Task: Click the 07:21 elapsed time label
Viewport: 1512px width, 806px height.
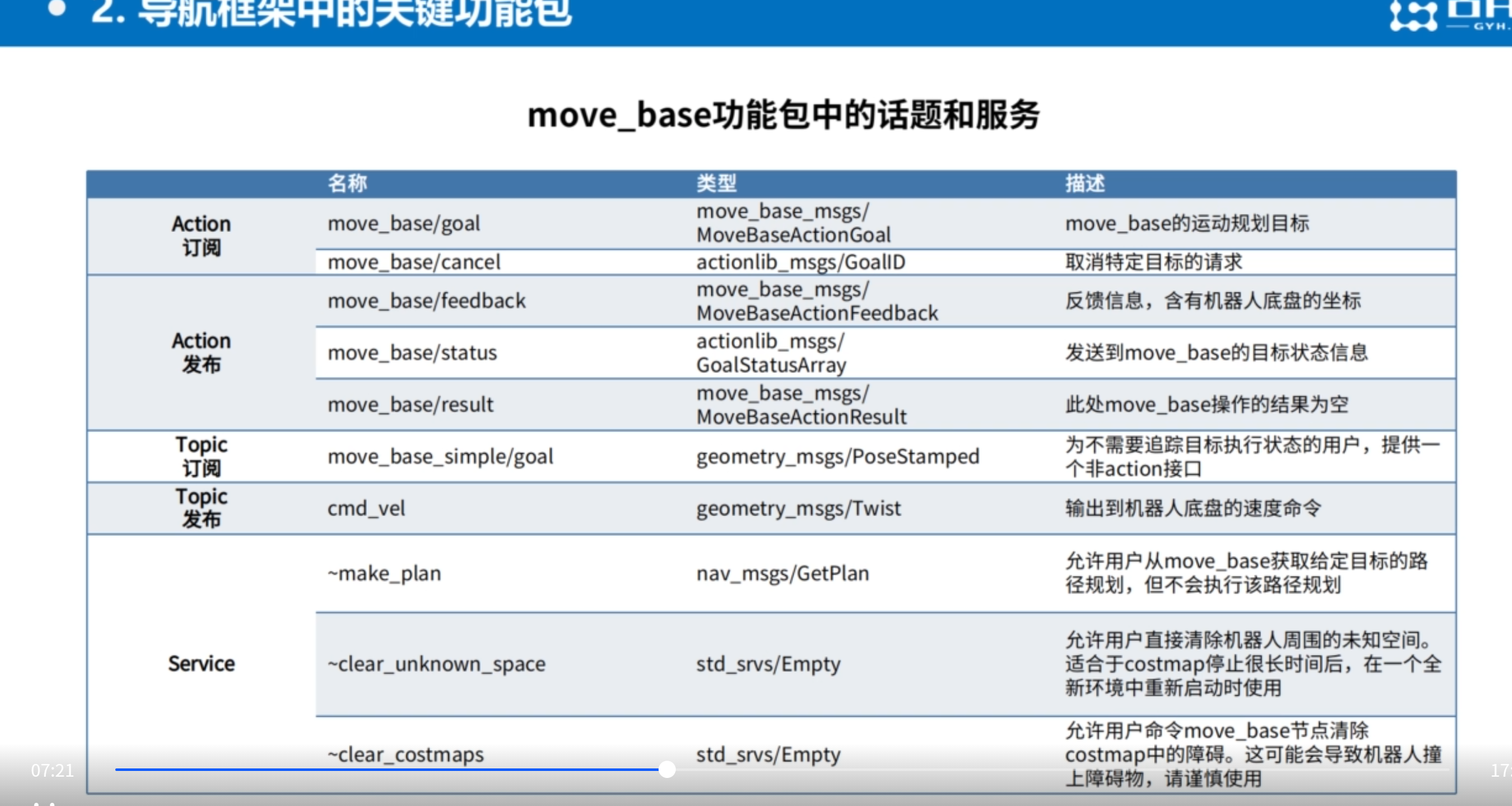Action: pos(52,770)
